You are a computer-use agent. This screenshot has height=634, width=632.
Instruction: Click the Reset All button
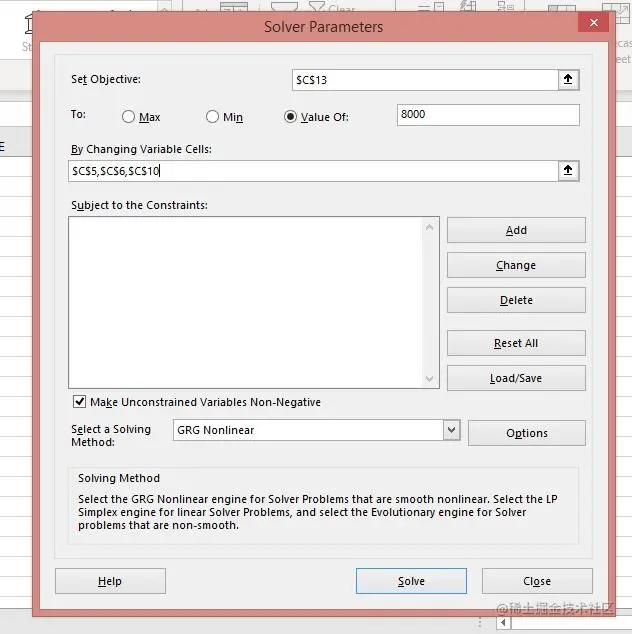(x=516, y=343)
